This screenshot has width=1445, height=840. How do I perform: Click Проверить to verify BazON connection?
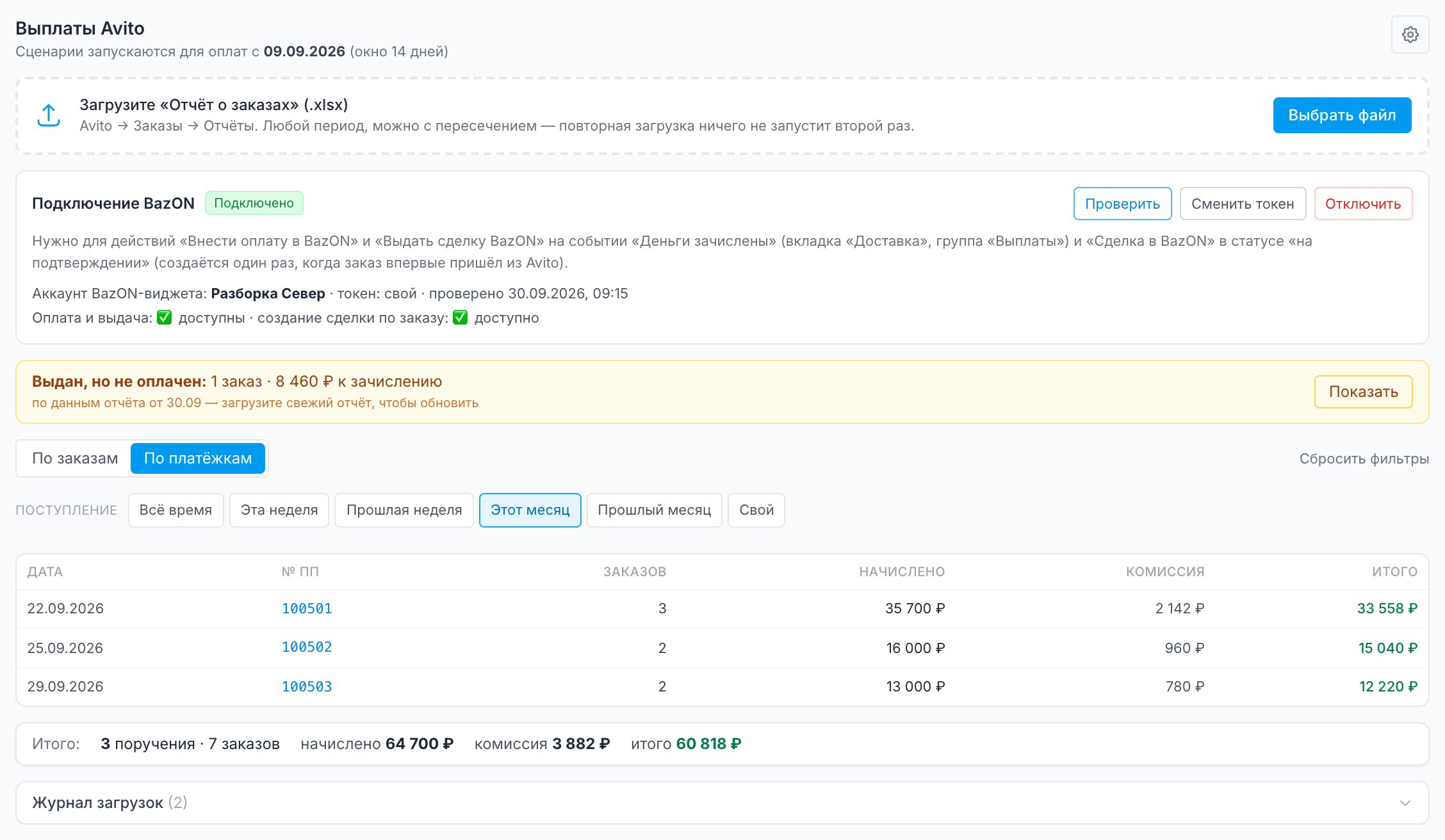coord(1122,204)
